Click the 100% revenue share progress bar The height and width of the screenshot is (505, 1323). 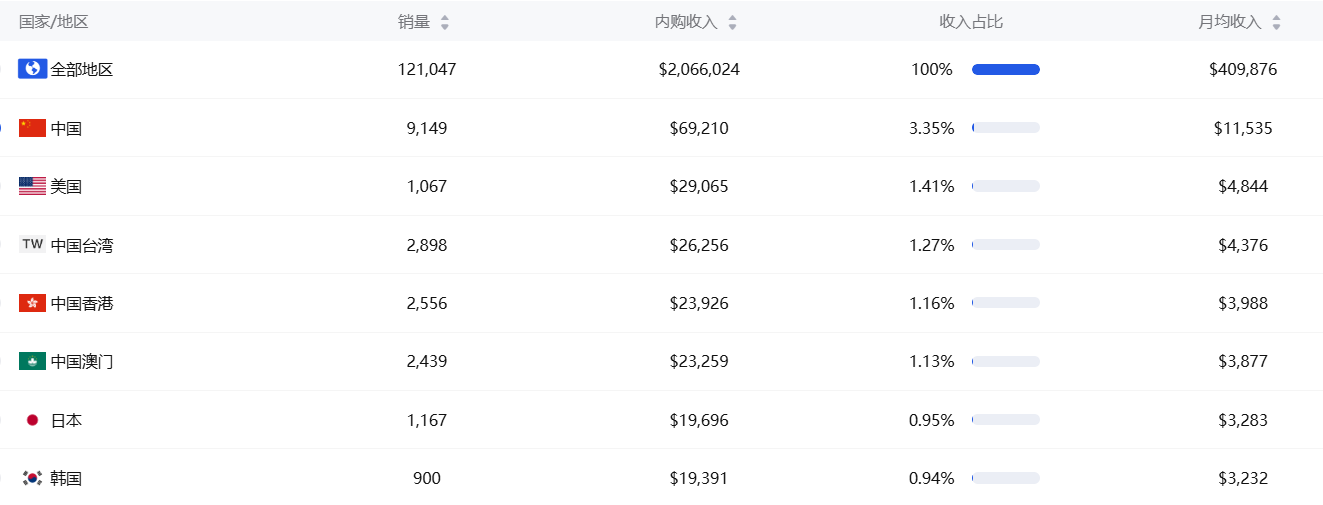[x=1006, y=69]
